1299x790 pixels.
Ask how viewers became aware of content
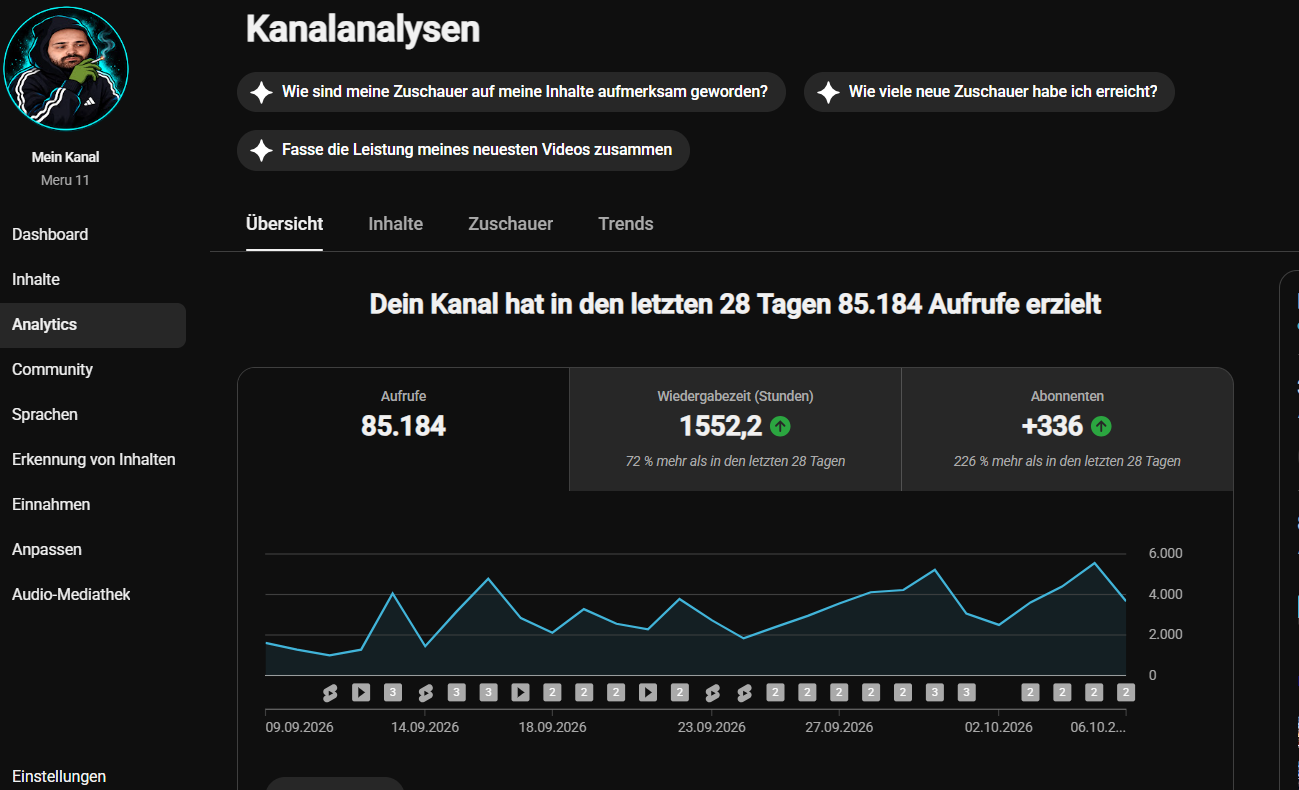511,92
